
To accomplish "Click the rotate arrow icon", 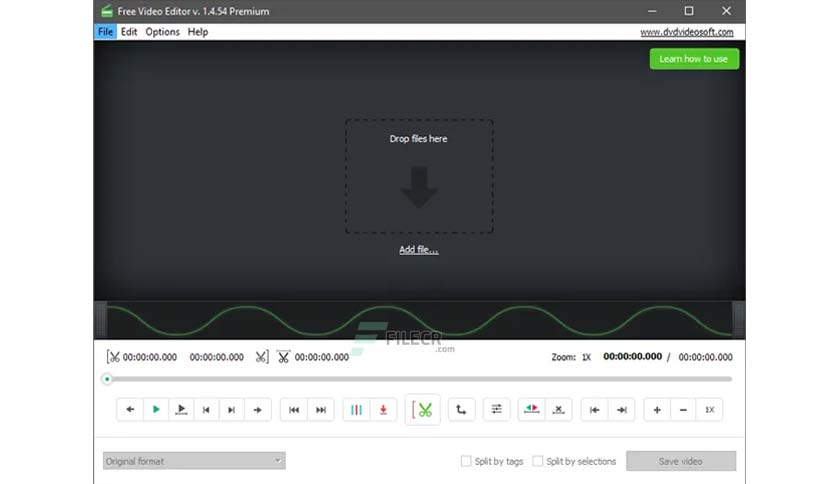I will pos(461,410).
